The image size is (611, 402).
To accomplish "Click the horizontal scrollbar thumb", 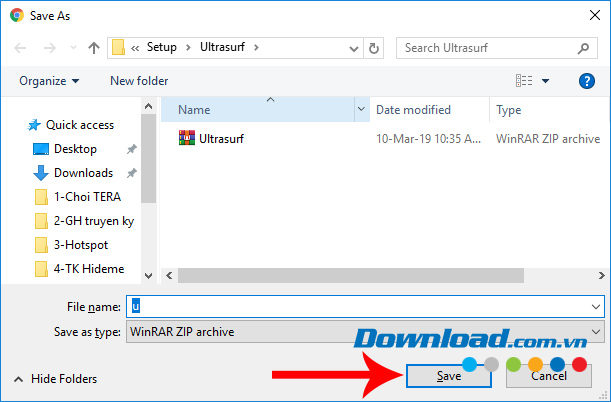I will [x=351, y=276].
